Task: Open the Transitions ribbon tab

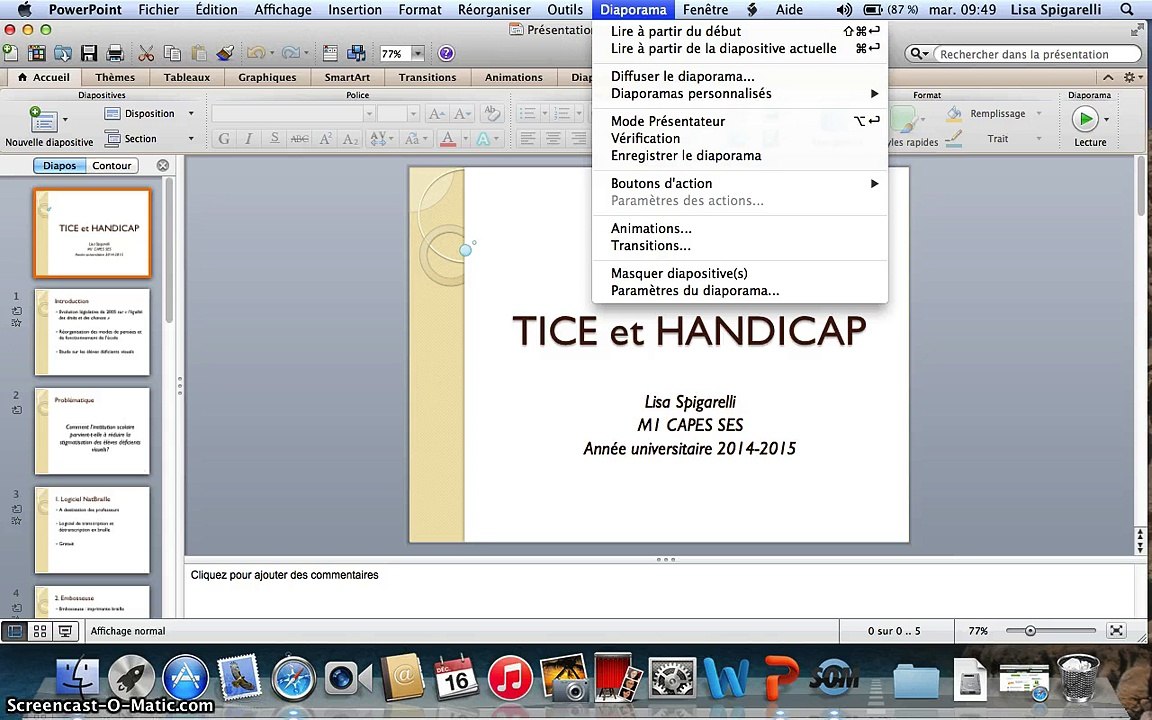Action: [x=427, y=77]
